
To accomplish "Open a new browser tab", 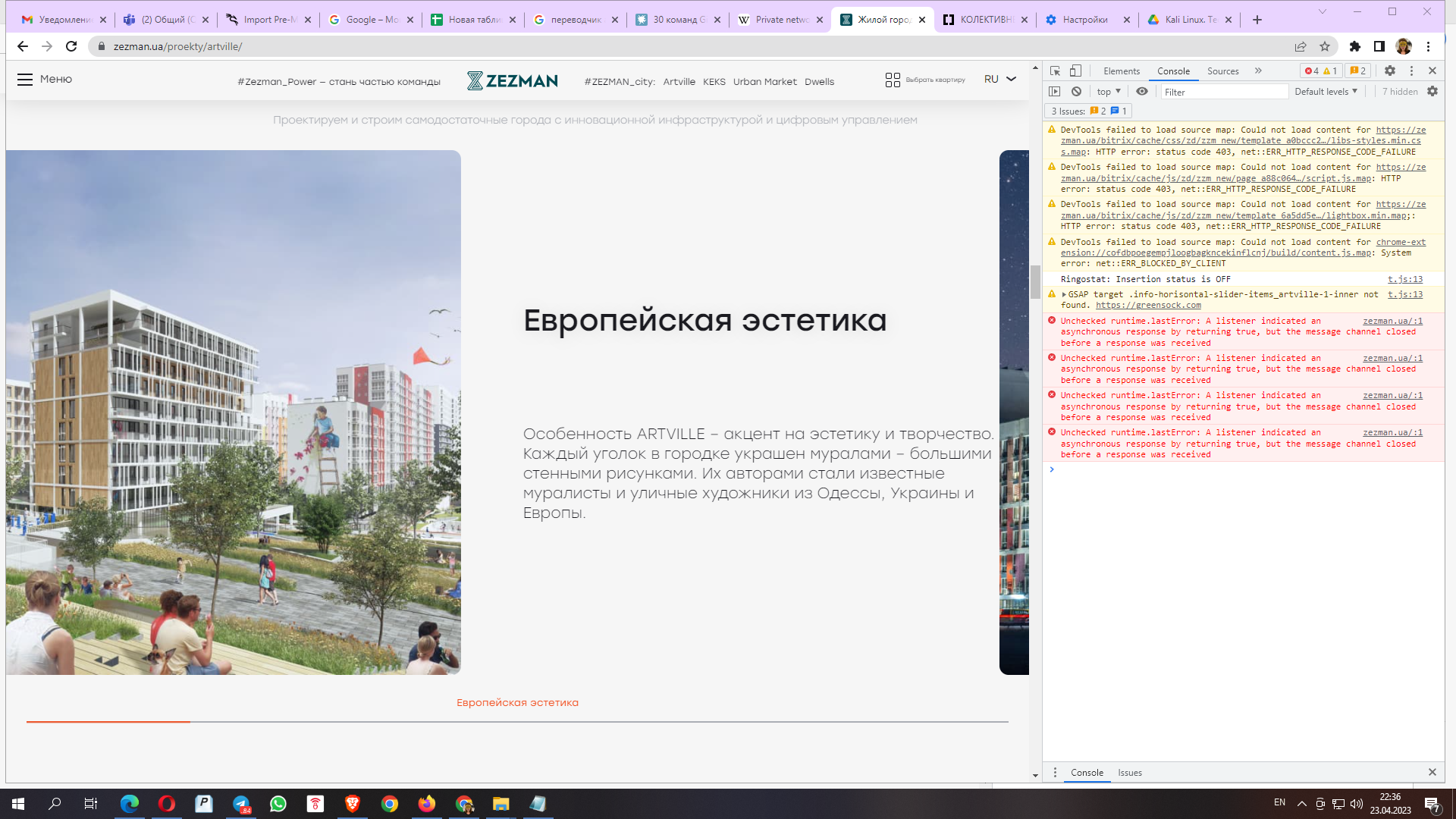I will click(1257, 20).
